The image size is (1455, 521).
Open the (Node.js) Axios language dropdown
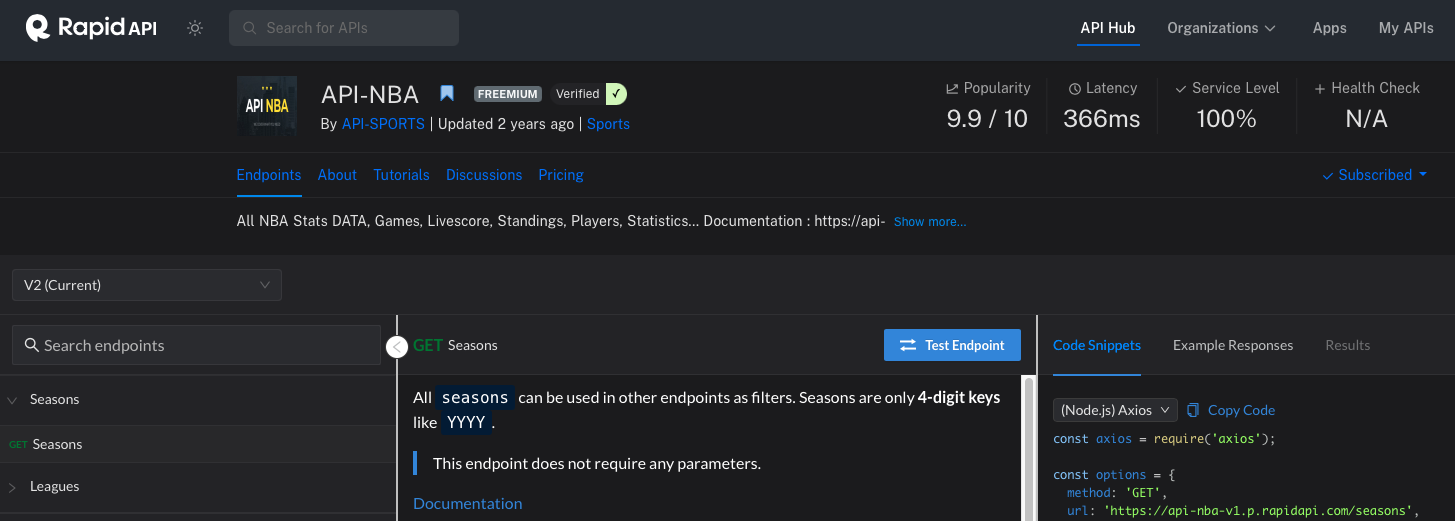[1115, 410]
